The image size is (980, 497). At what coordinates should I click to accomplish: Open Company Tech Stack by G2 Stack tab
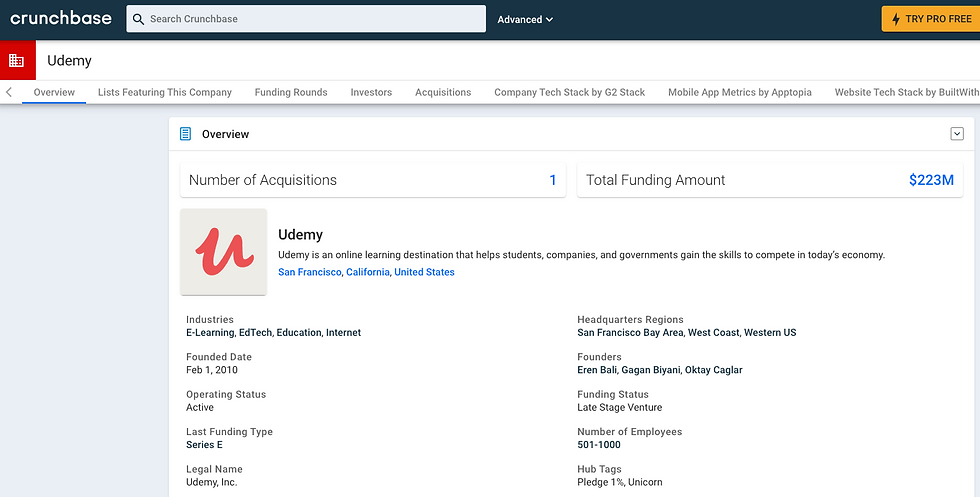click(569, 92)
